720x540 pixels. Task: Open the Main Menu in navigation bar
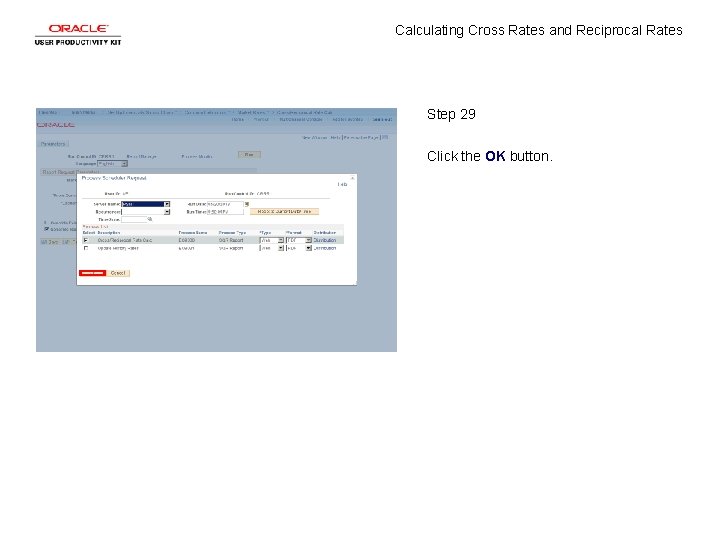pyautogui.click(x=84, y=112)
